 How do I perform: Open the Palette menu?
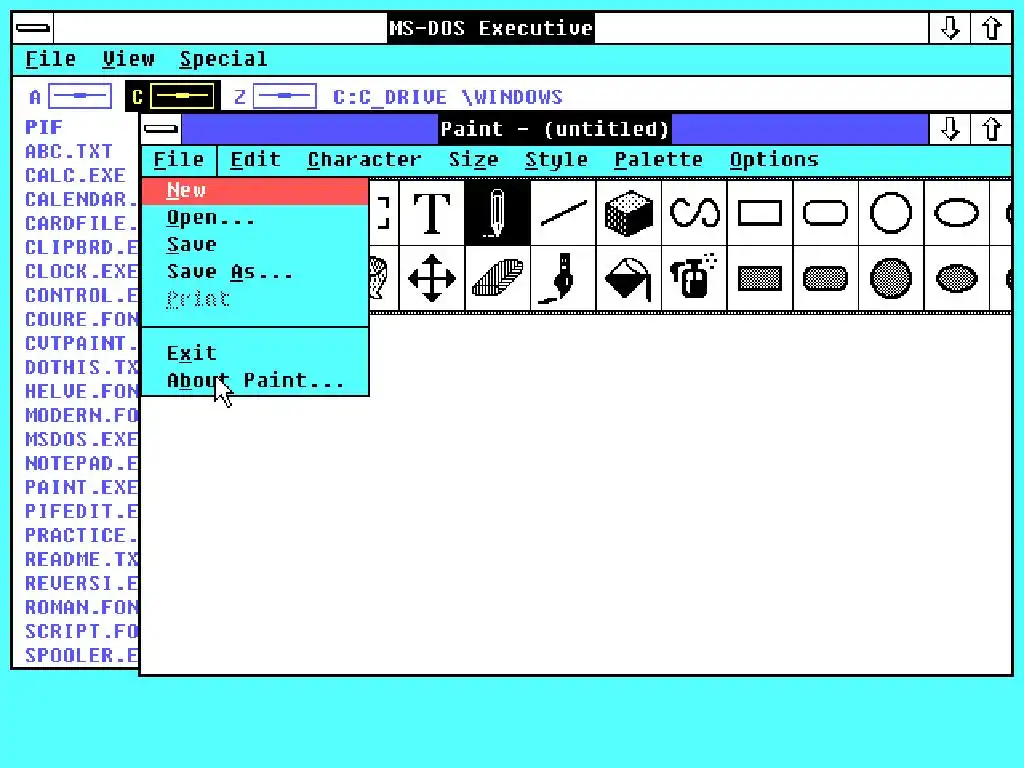pos(658,160)
